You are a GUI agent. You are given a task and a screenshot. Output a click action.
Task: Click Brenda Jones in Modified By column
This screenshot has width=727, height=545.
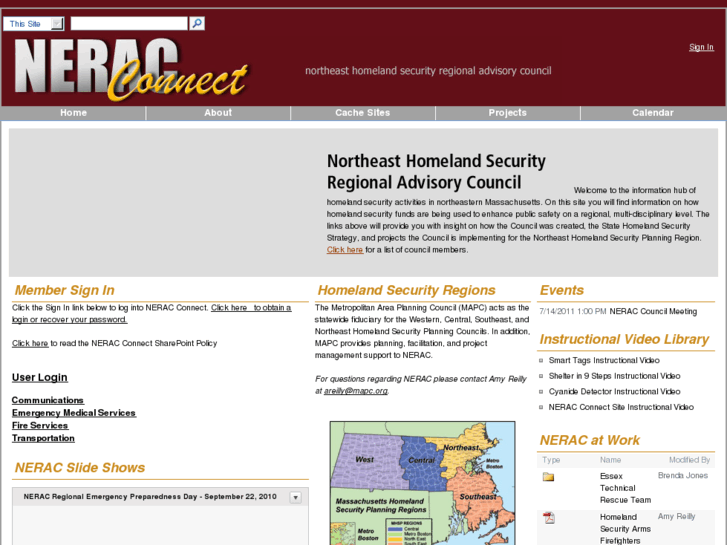pyautogui.click(x=682, y=475)
